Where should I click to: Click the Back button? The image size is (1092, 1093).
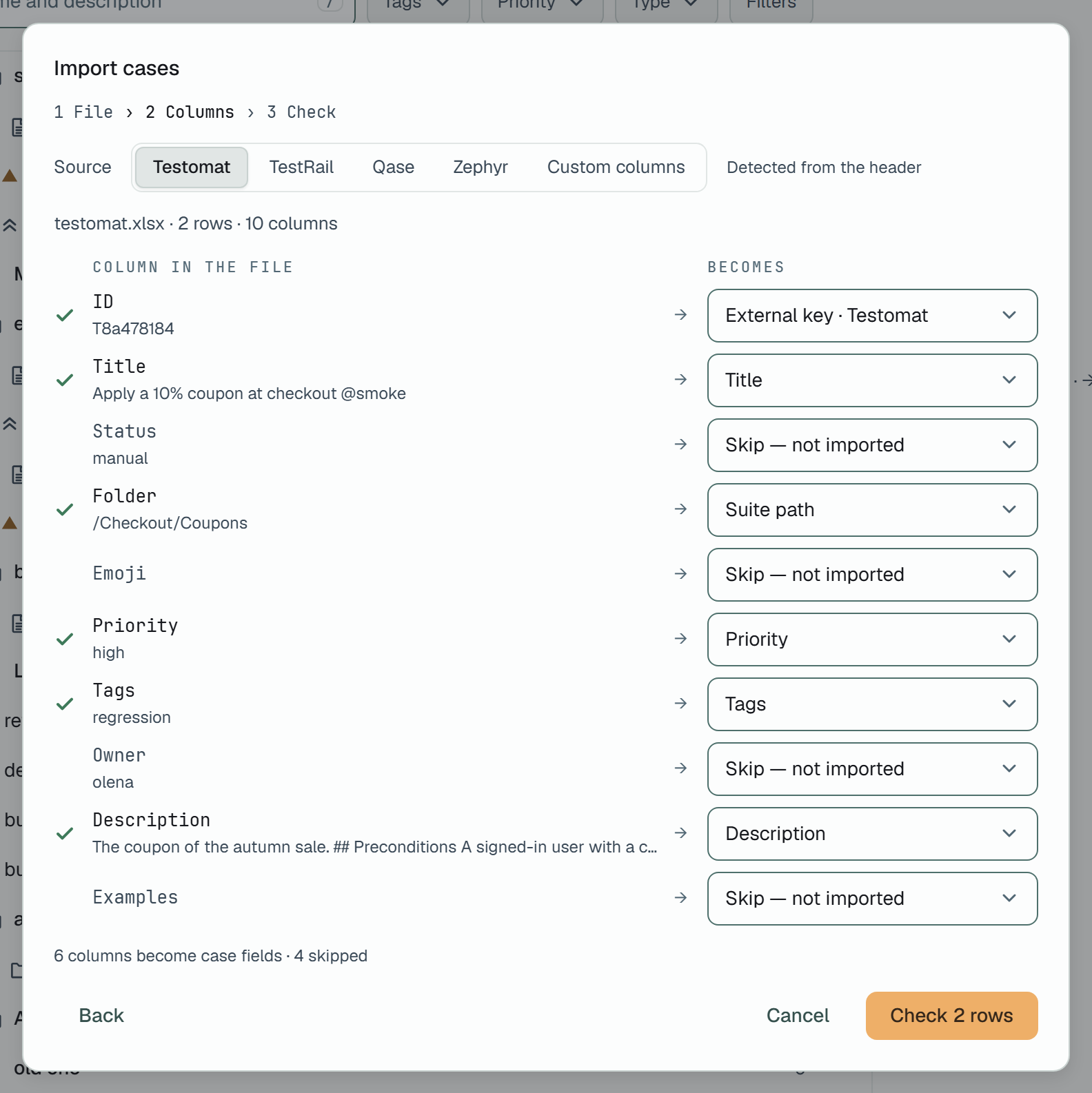(x=101, y=1016)
